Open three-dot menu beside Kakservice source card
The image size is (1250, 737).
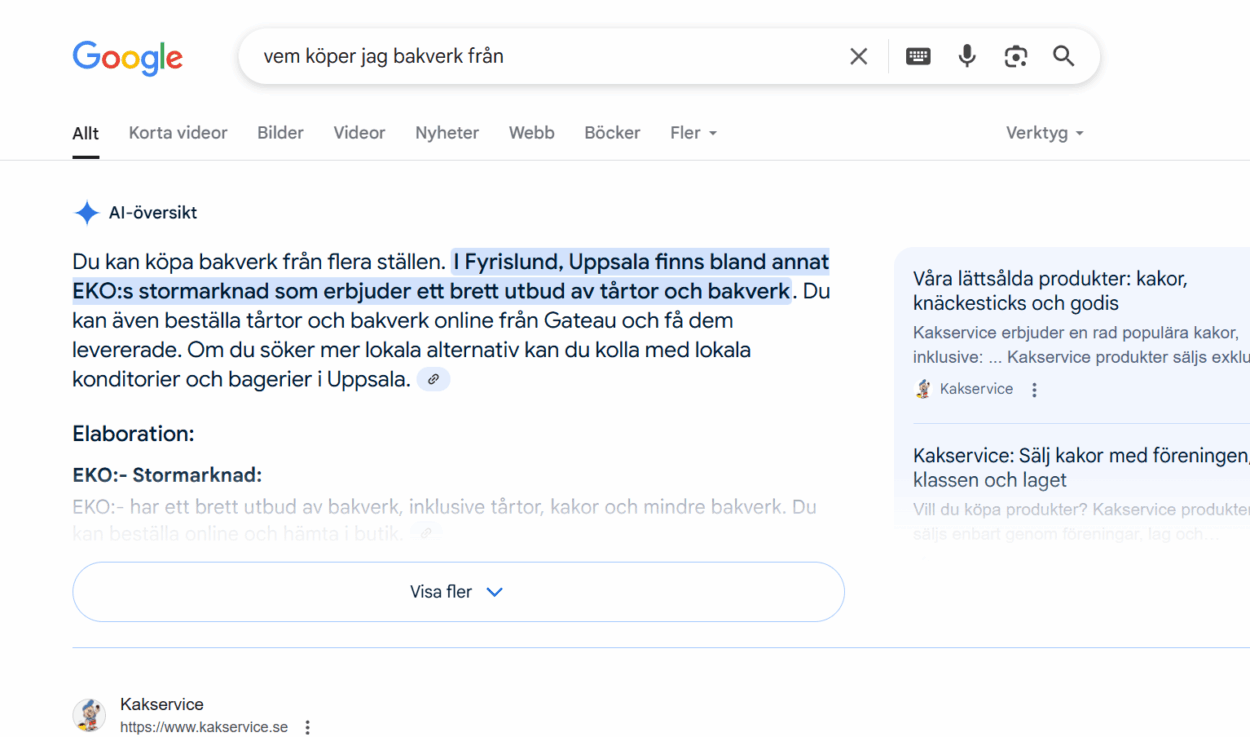click(x=1035, y=390)
